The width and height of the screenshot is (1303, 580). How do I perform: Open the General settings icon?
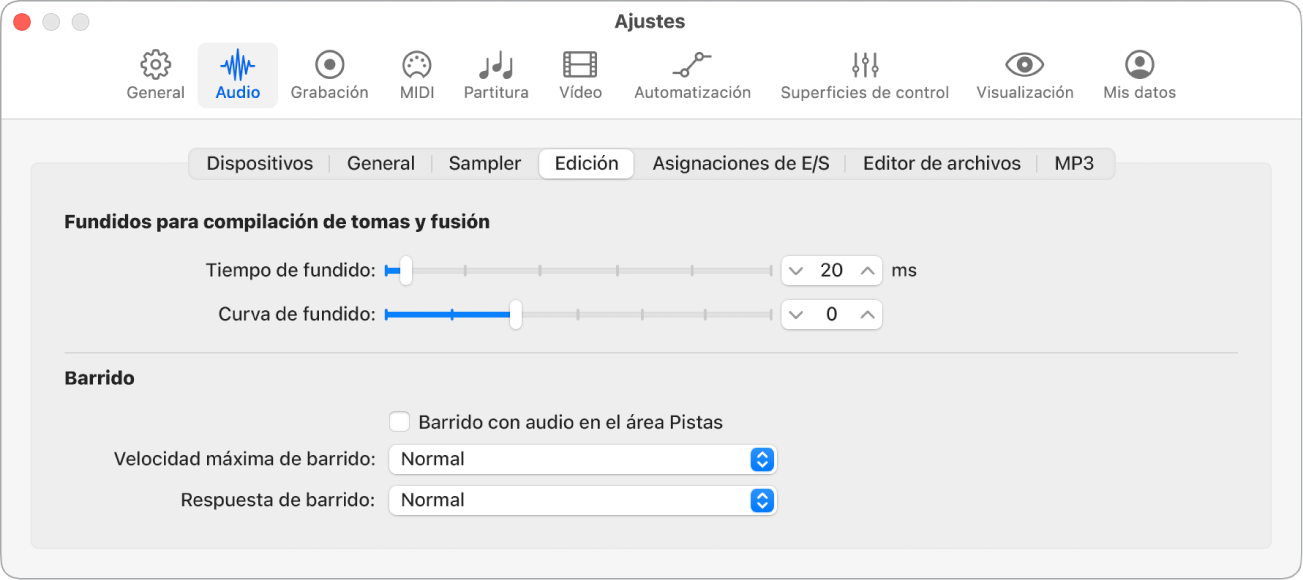154,73
